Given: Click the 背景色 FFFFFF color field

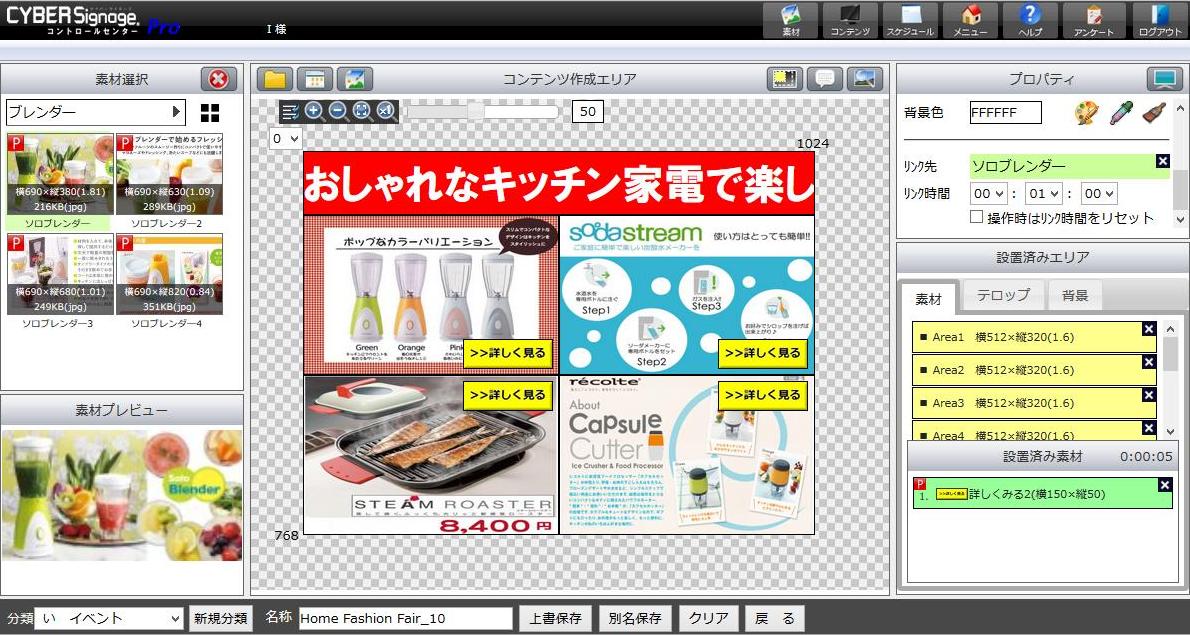Looking at the screenshot, I should 1006,113.
